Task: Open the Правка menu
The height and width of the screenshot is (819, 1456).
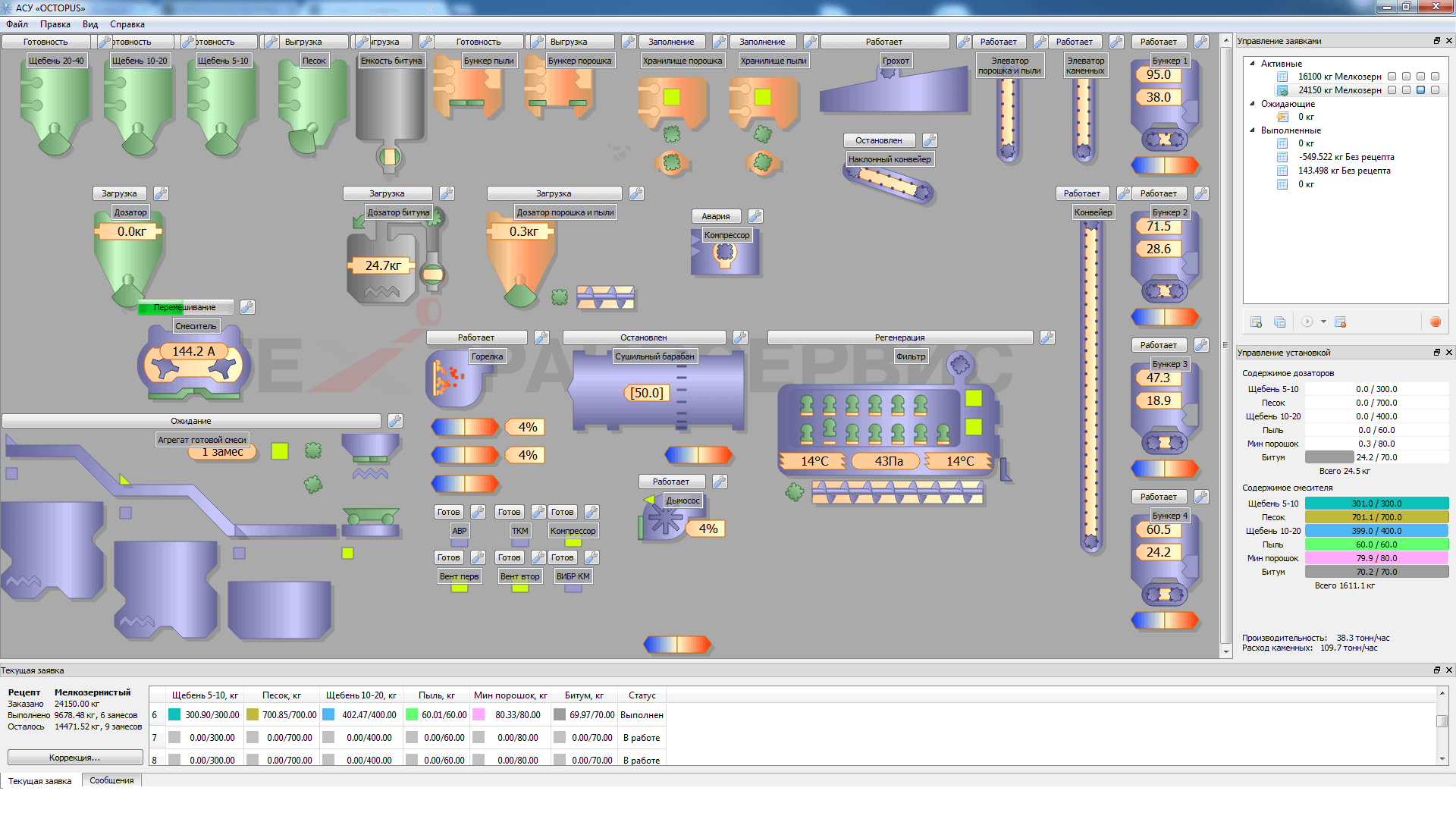Action: [55, 24]
